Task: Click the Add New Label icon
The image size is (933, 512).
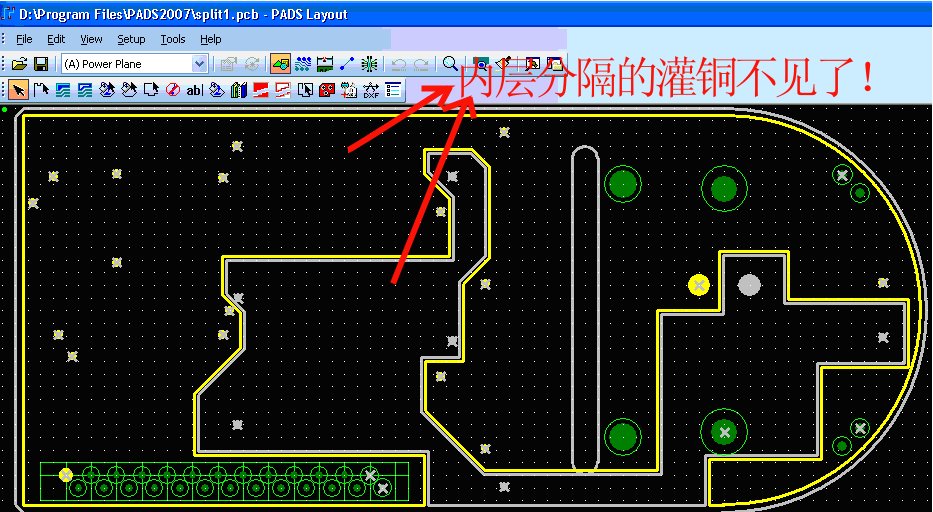Action: tap(349, 90)
